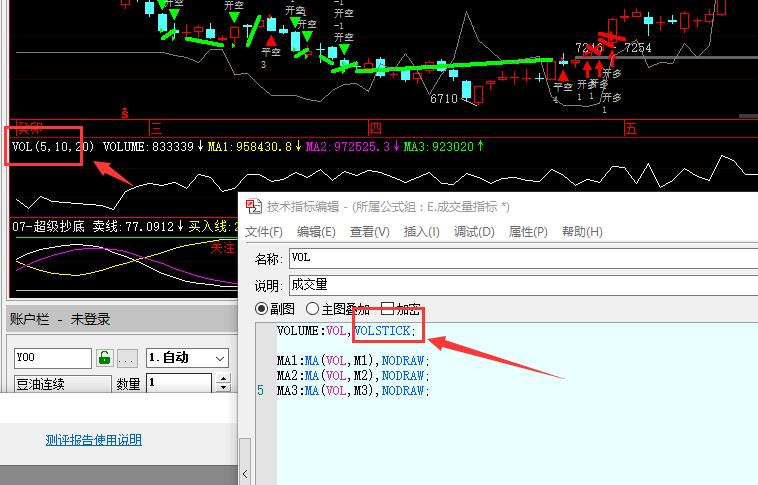Toggle the 加密 checkbox

[x=388, y=309]
